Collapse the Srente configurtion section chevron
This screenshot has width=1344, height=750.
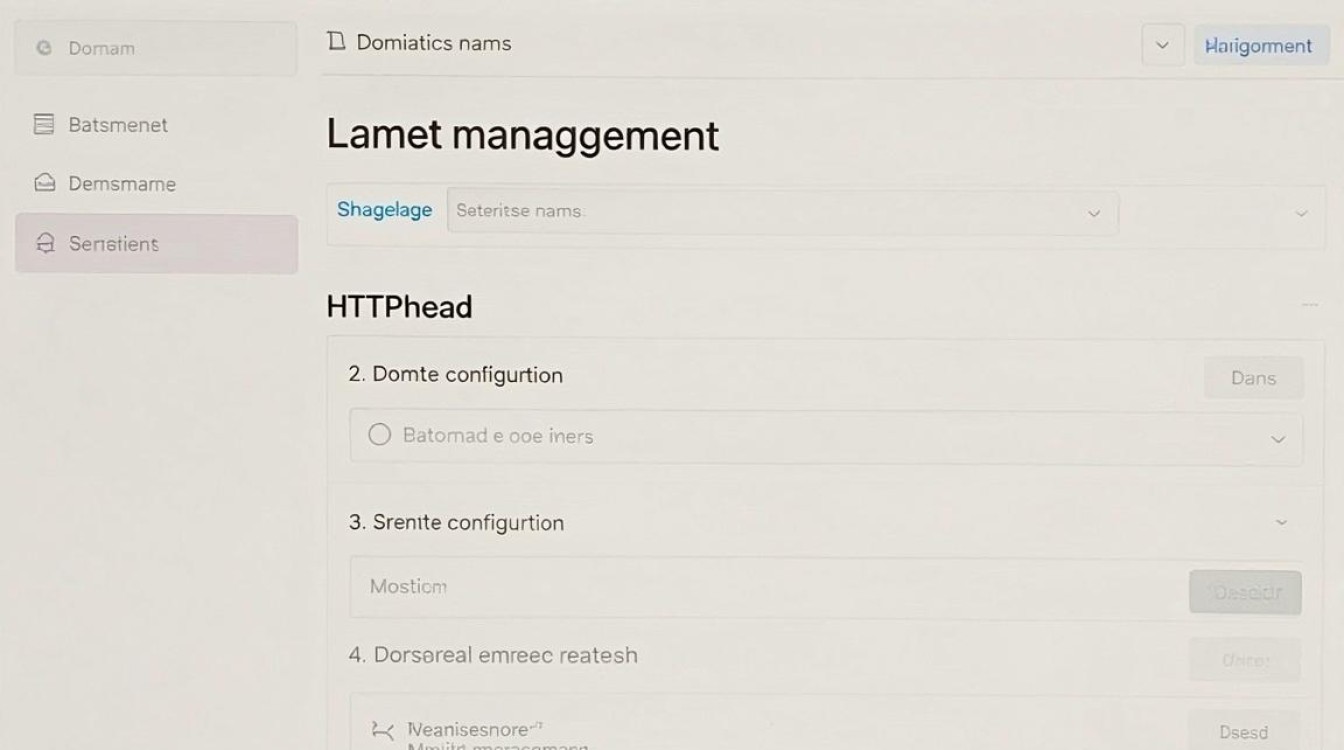coord(1281,522)
